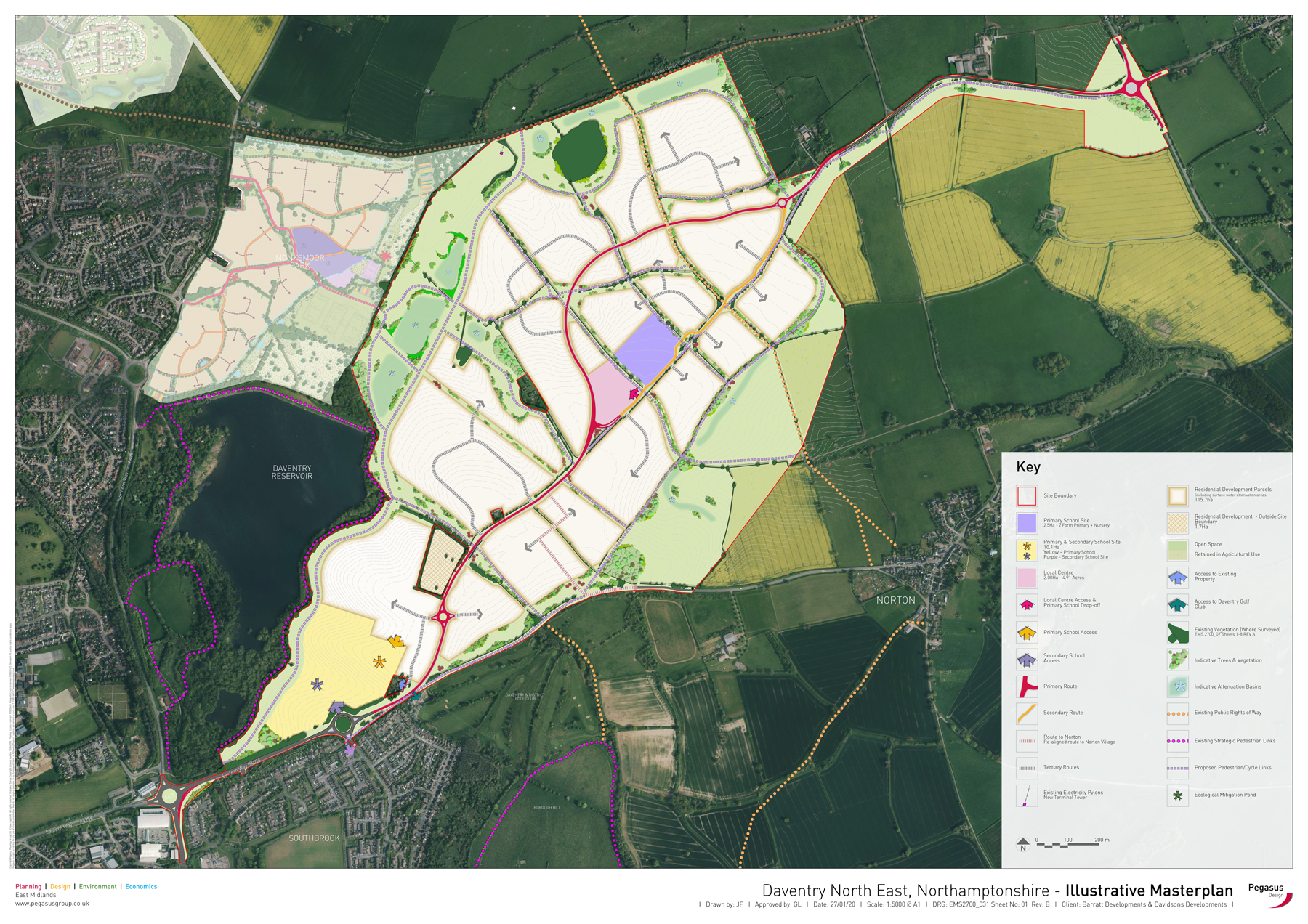Click the Daventry Reservoir map label
The width and height of the screenshot is (1308, 924).
pos(291,472)
